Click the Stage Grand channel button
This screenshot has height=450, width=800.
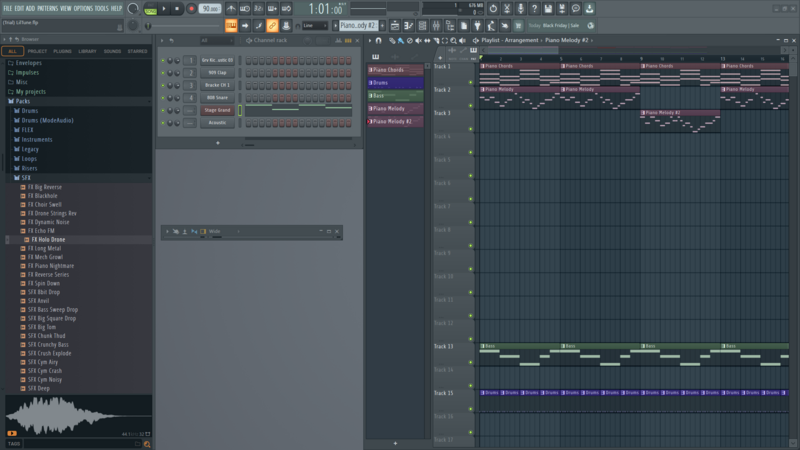click(217, 110)
